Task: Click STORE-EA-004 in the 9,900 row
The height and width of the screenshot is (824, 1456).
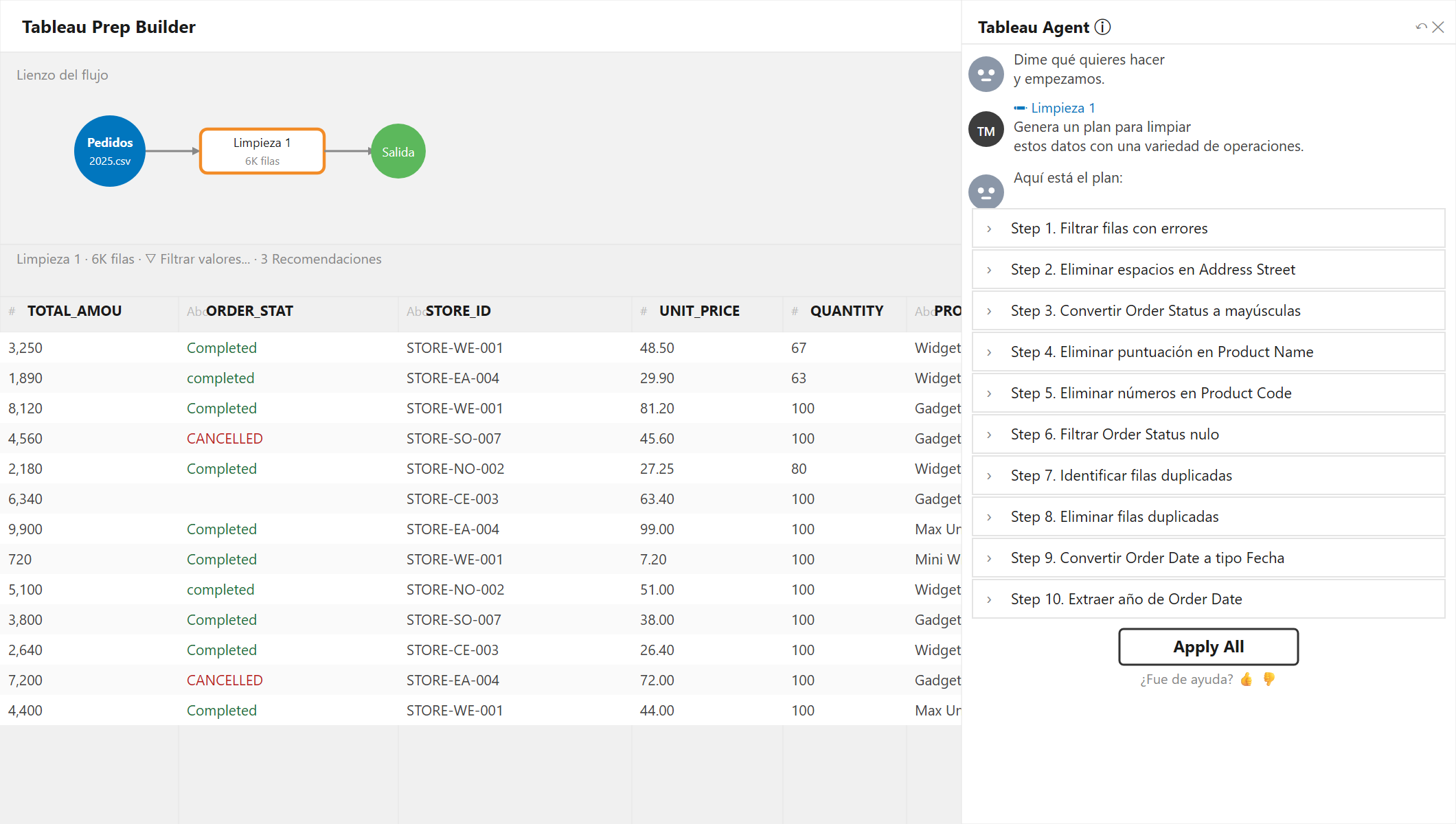Action: pos(453,529)
